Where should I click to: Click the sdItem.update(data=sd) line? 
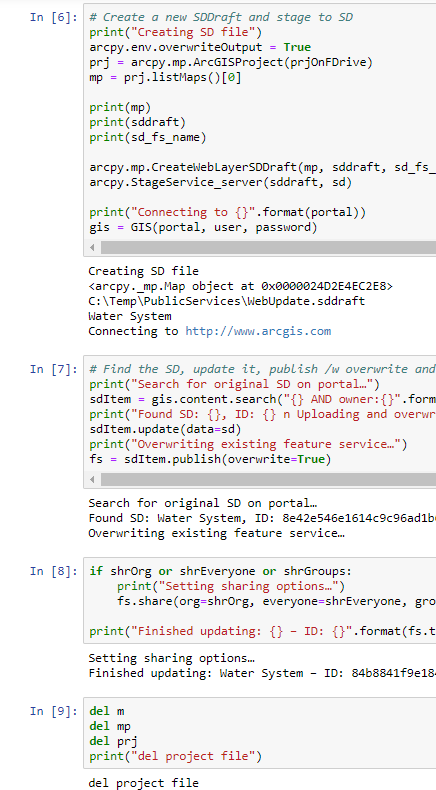165,429
